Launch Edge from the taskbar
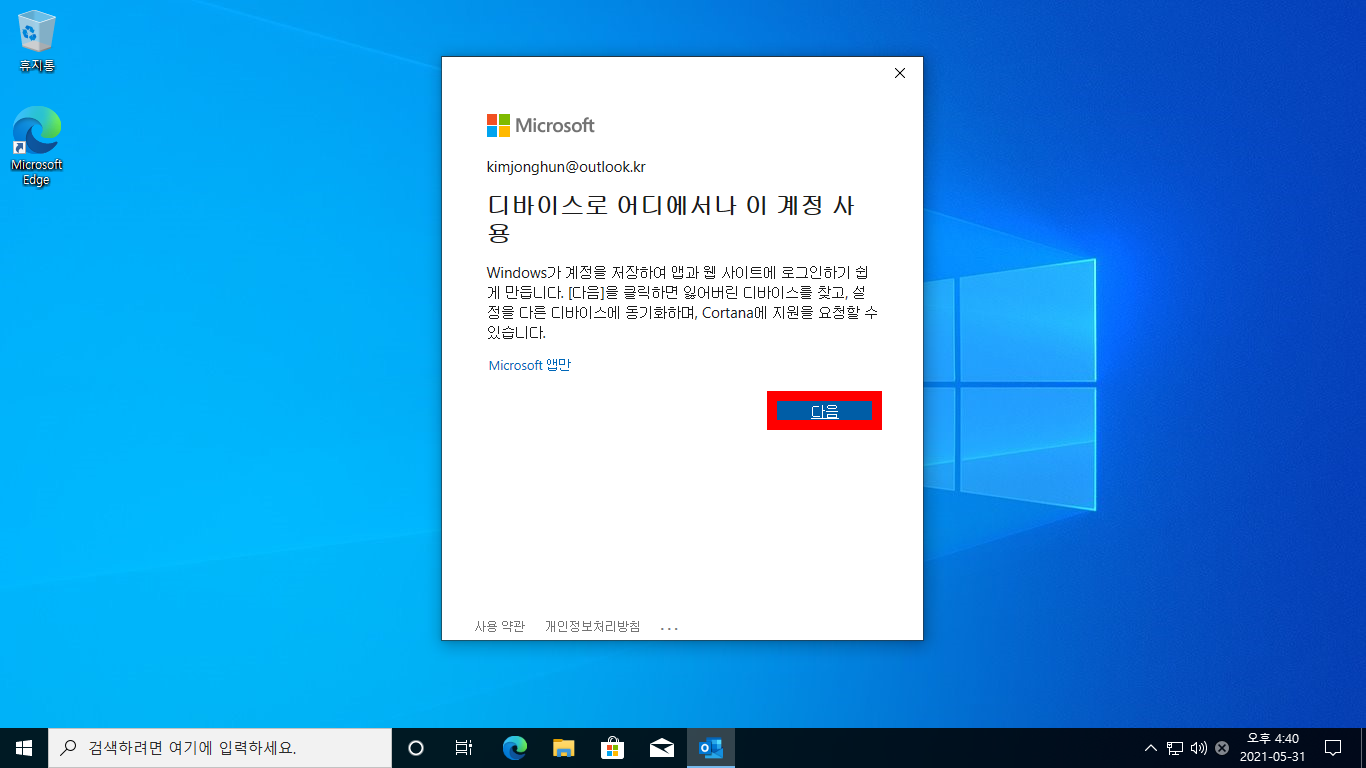The image size is (1366, 768). pos(514,748)
